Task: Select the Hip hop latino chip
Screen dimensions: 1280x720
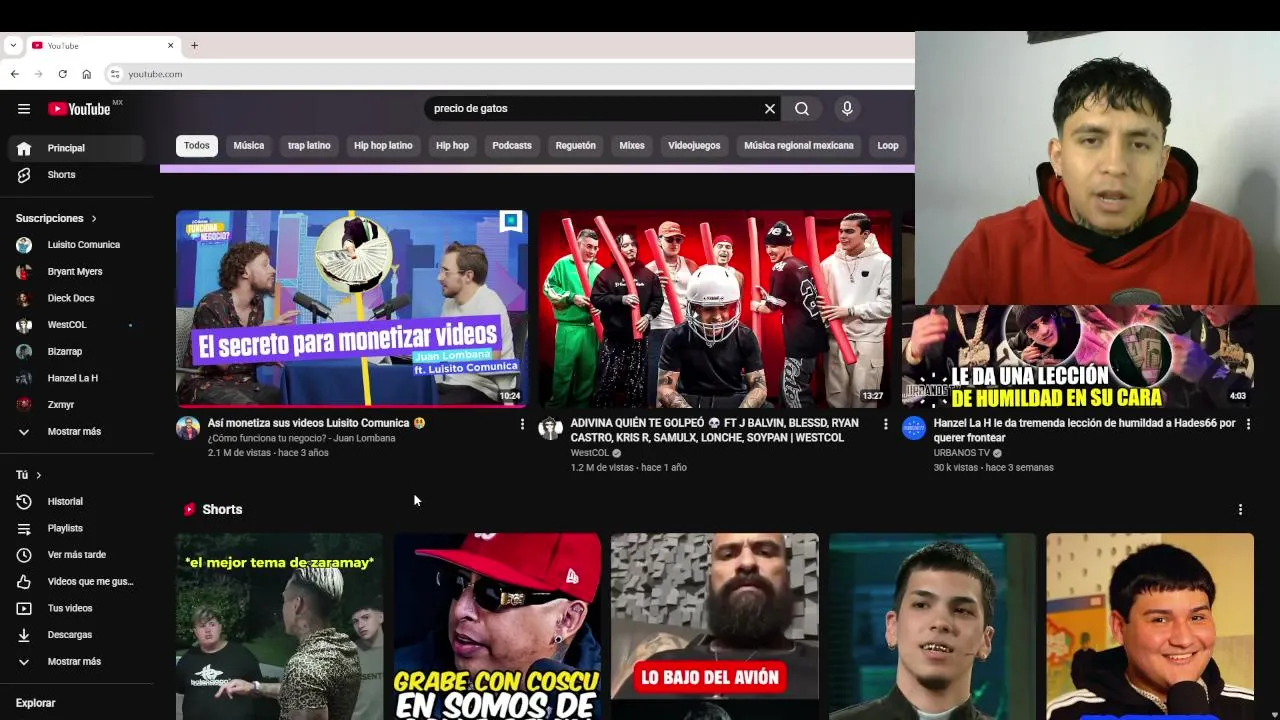Action: 383,146
